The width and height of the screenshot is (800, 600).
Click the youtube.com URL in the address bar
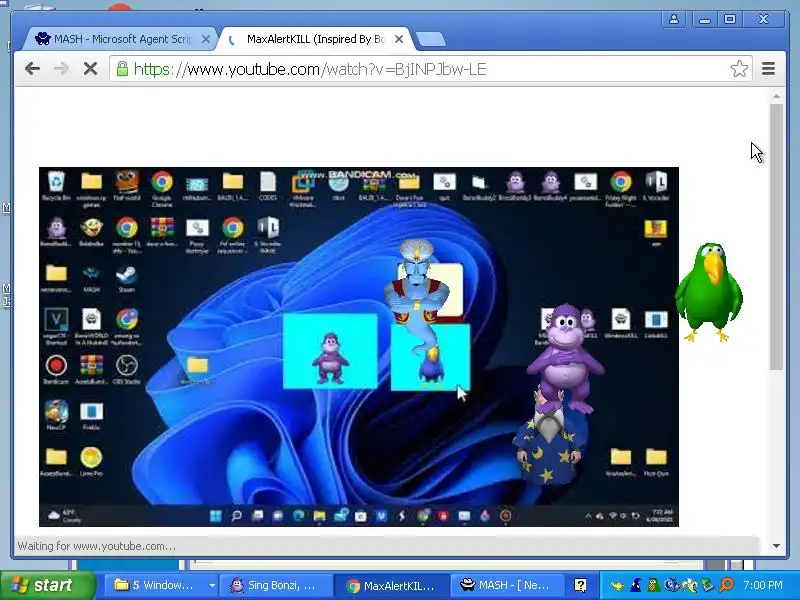[310, 69]
